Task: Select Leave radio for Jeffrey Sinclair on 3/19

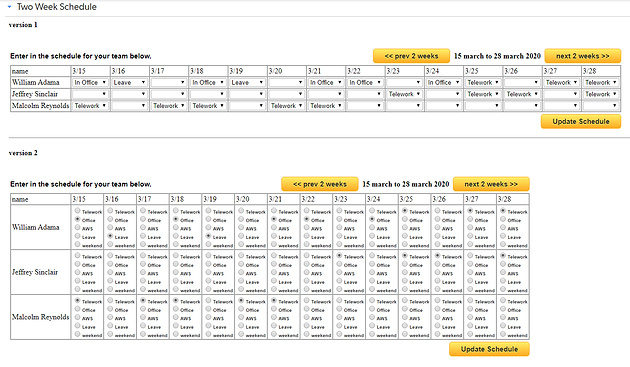Action: coord(209,281)
